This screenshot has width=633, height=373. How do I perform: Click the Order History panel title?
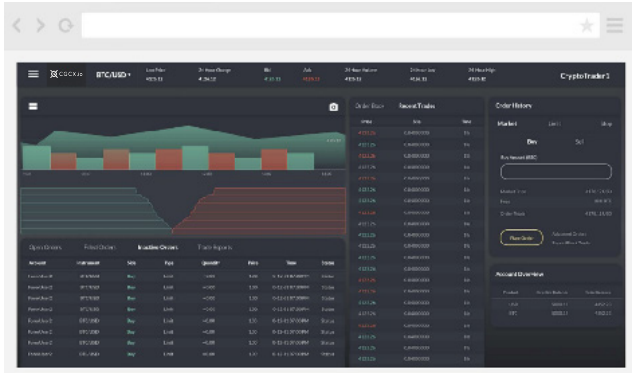[x=514, y=105]
